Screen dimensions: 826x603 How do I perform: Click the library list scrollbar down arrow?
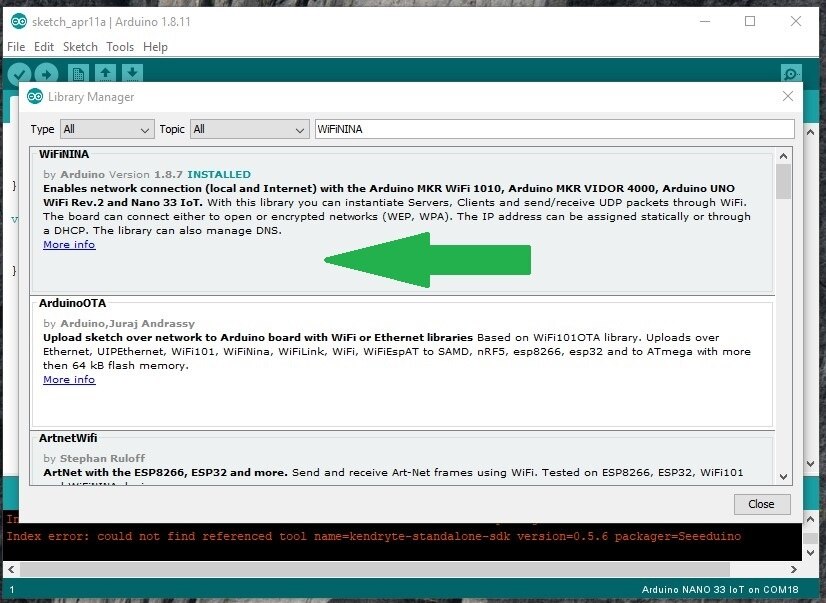coord(783,477)
